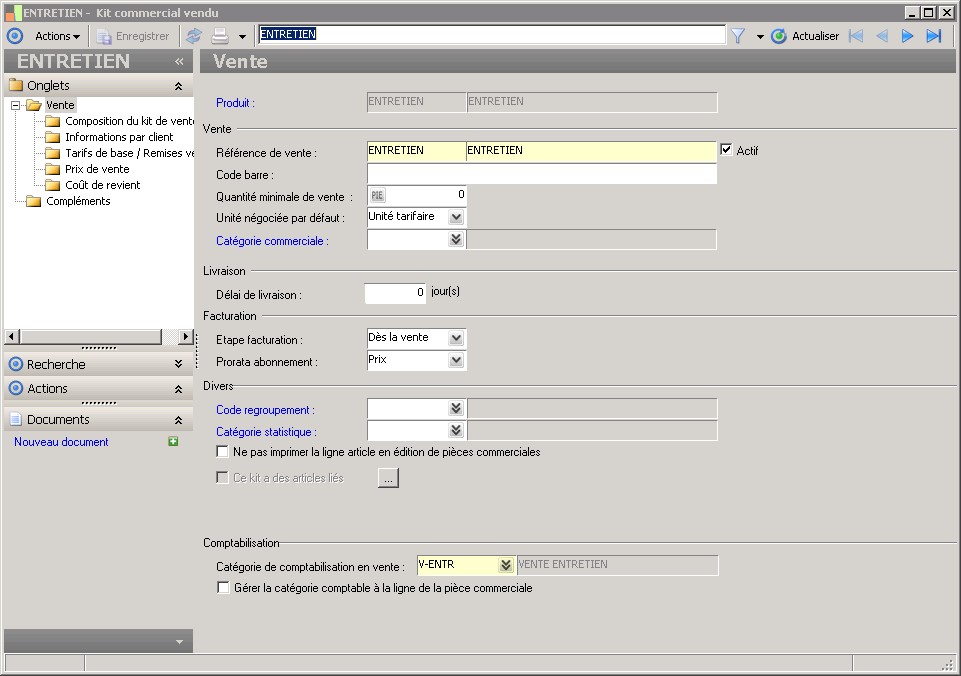Open the Etape facturation dropdown

click(x=456, y=339)
